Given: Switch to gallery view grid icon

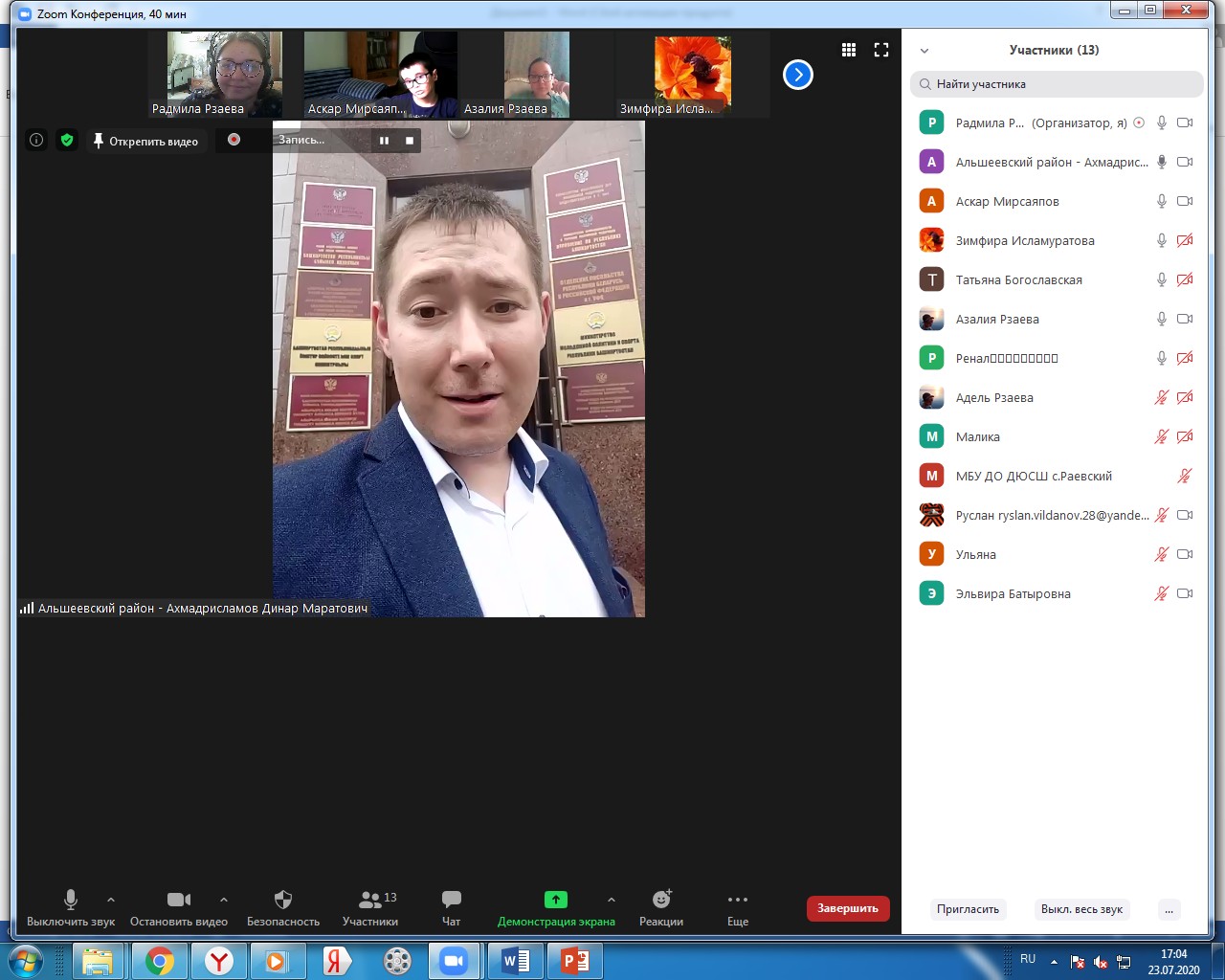Looking at the screenshot, I should (849, 50).
